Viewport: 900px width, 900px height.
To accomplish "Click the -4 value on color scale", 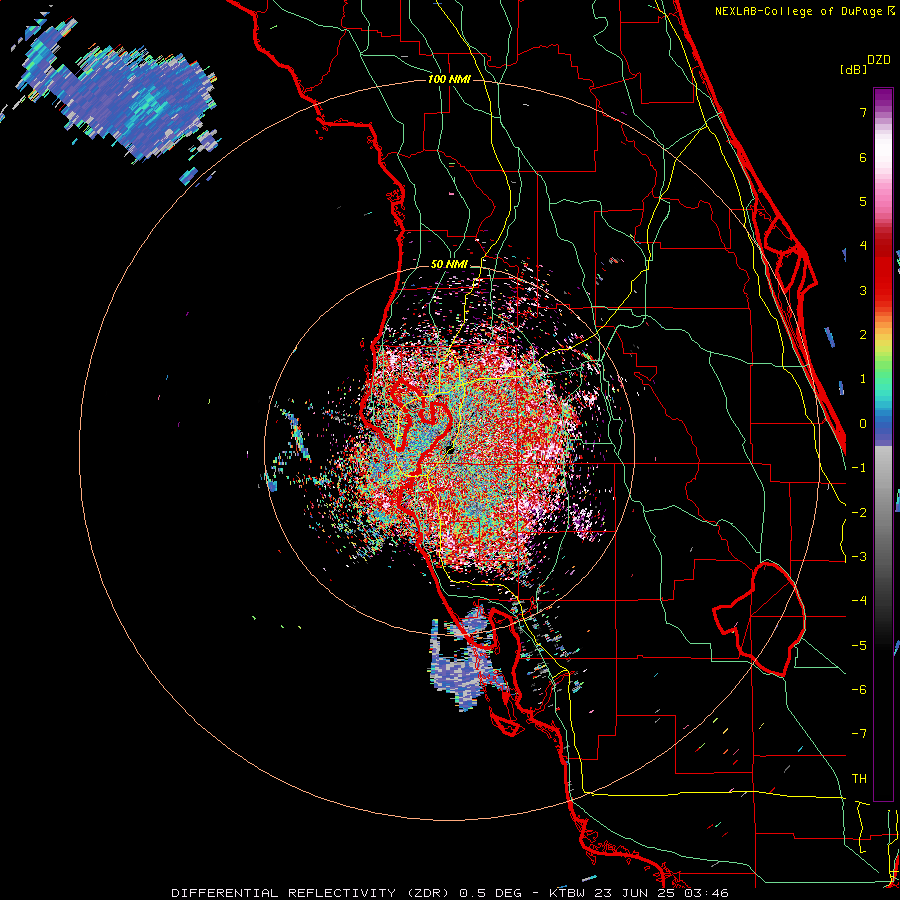I will point(859,601).
